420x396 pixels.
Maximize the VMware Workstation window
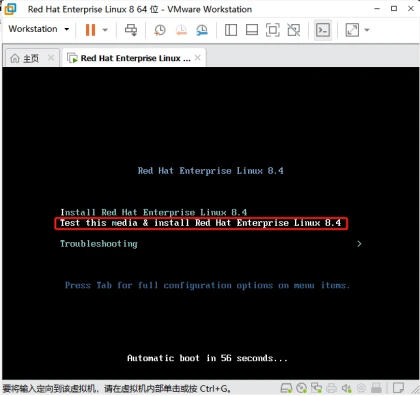pos(394,9)
